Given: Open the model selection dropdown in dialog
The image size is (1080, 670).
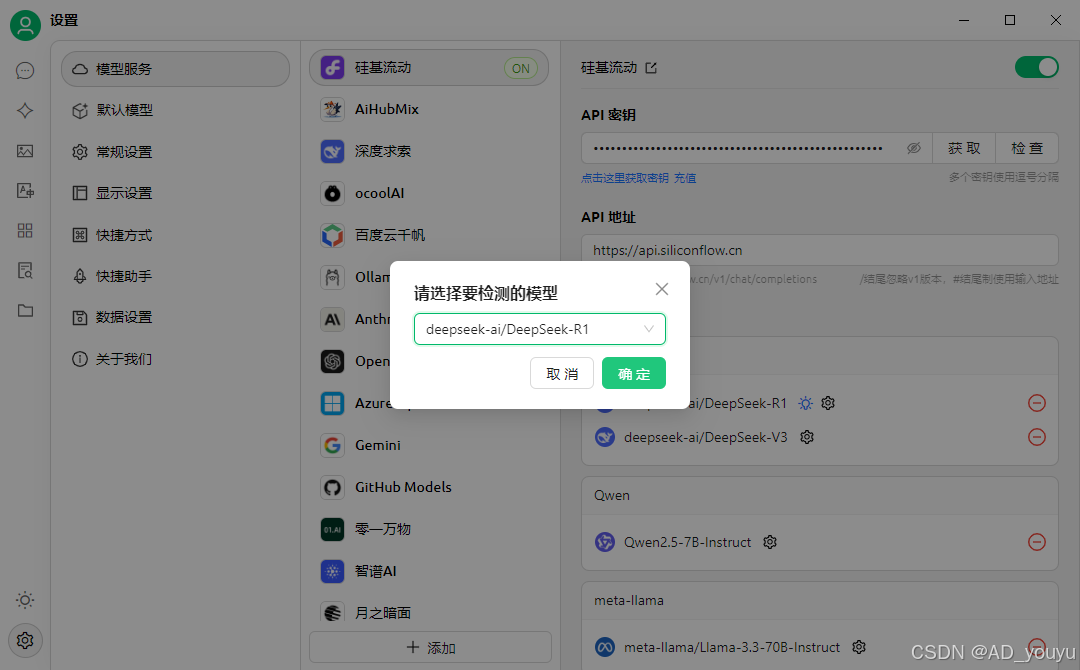Looking at the screenshot, I should coord(539,328).
